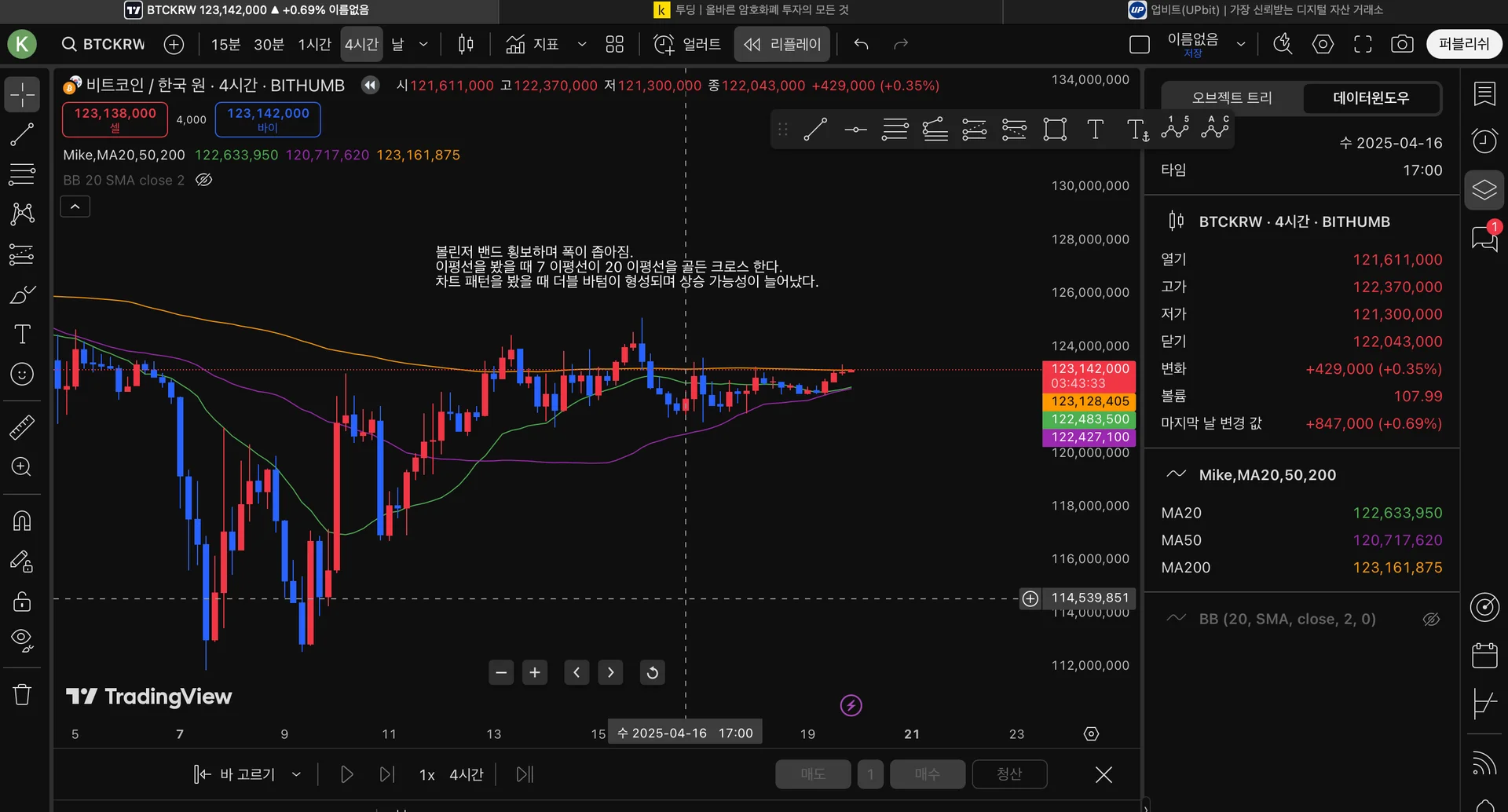Open the indicator templates grid icon
The image size is (1508, 812).
615,44
